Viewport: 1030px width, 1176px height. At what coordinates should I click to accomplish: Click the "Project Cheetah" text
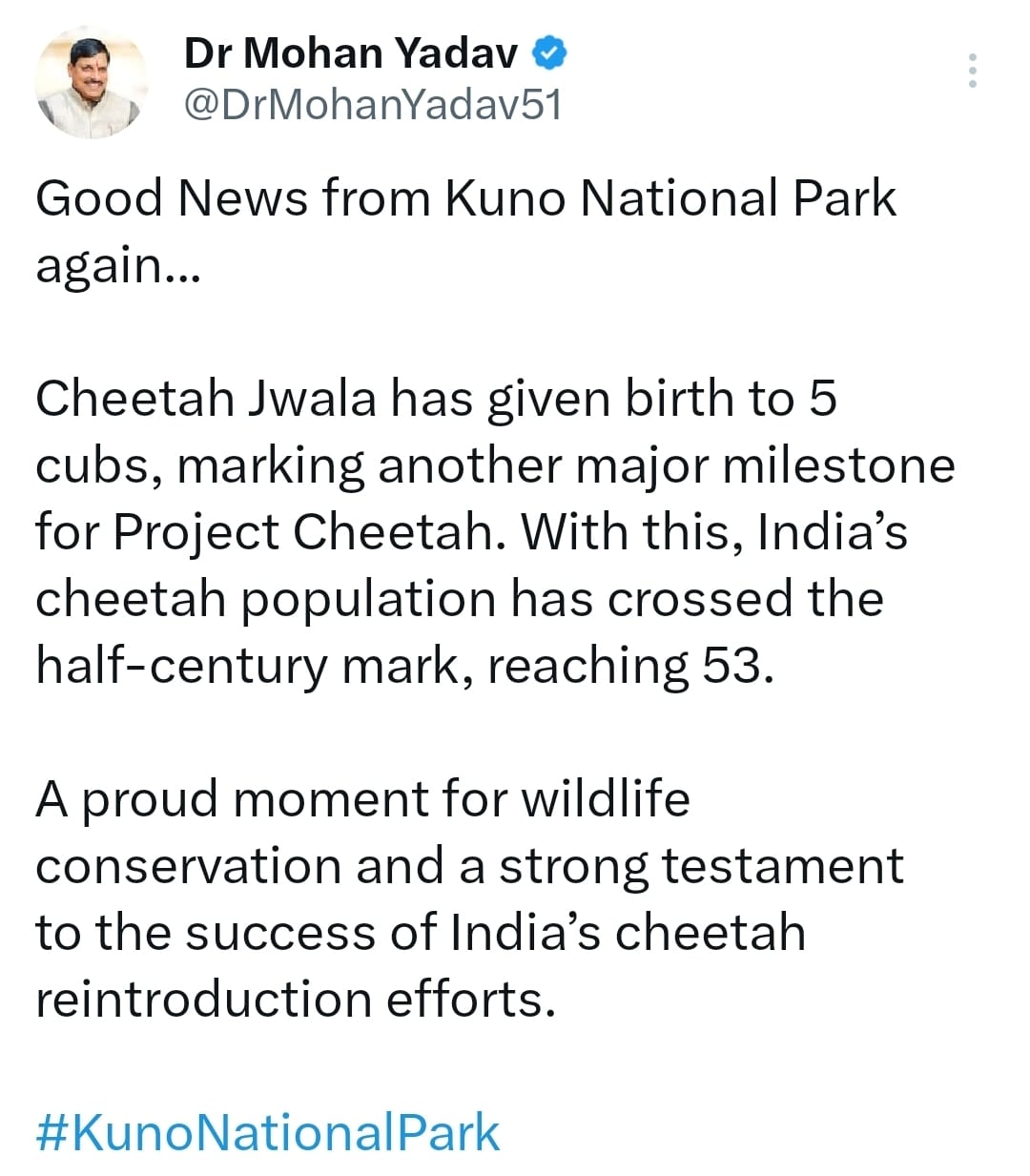[x=305, y=532]
